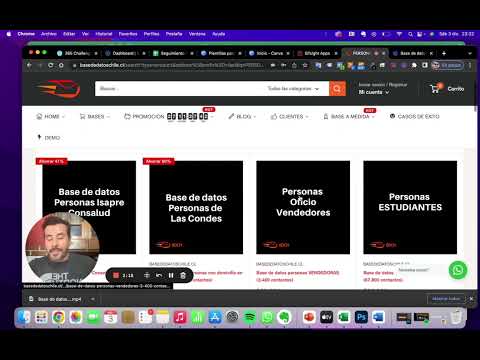The image size is (480, 360).
Task: Expand the BASES navigation menu
Action: 95,116
